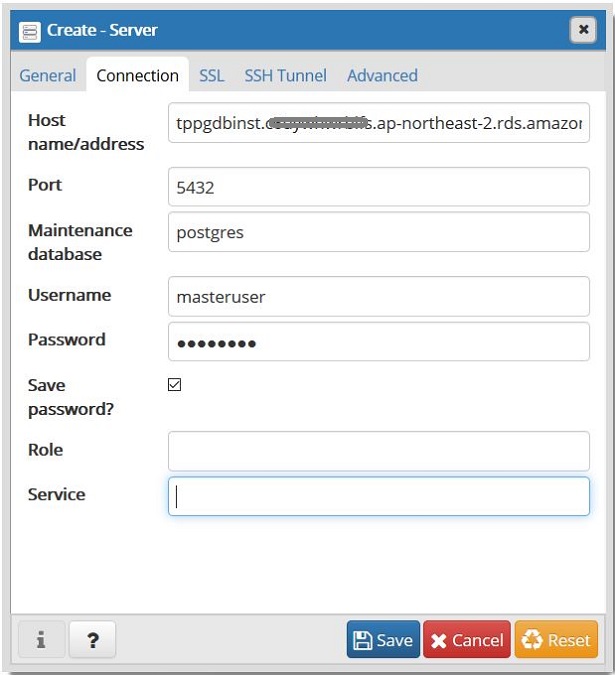Reset the form with the Reset button

(556, 640)
